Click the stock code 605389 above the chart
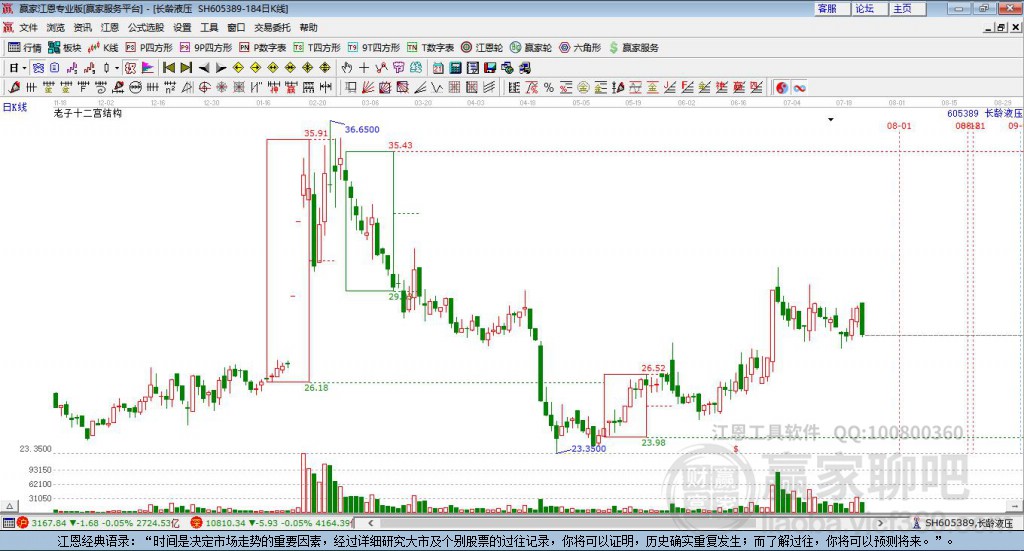 963,114
